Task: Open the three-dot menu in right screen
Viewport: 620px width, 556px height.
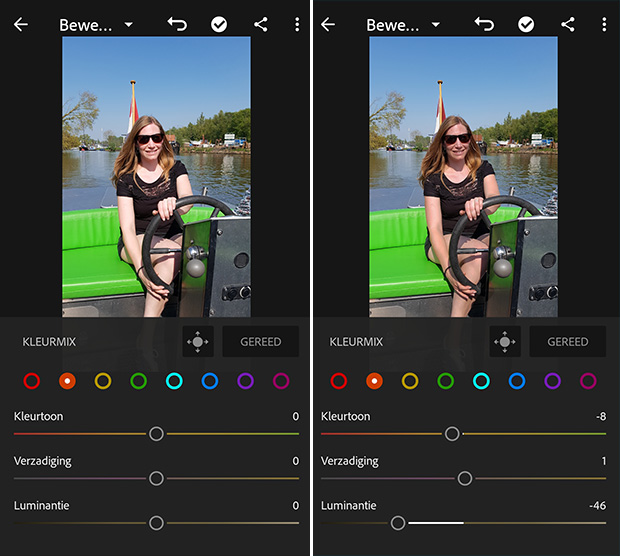Action: (x=604, y=25)
